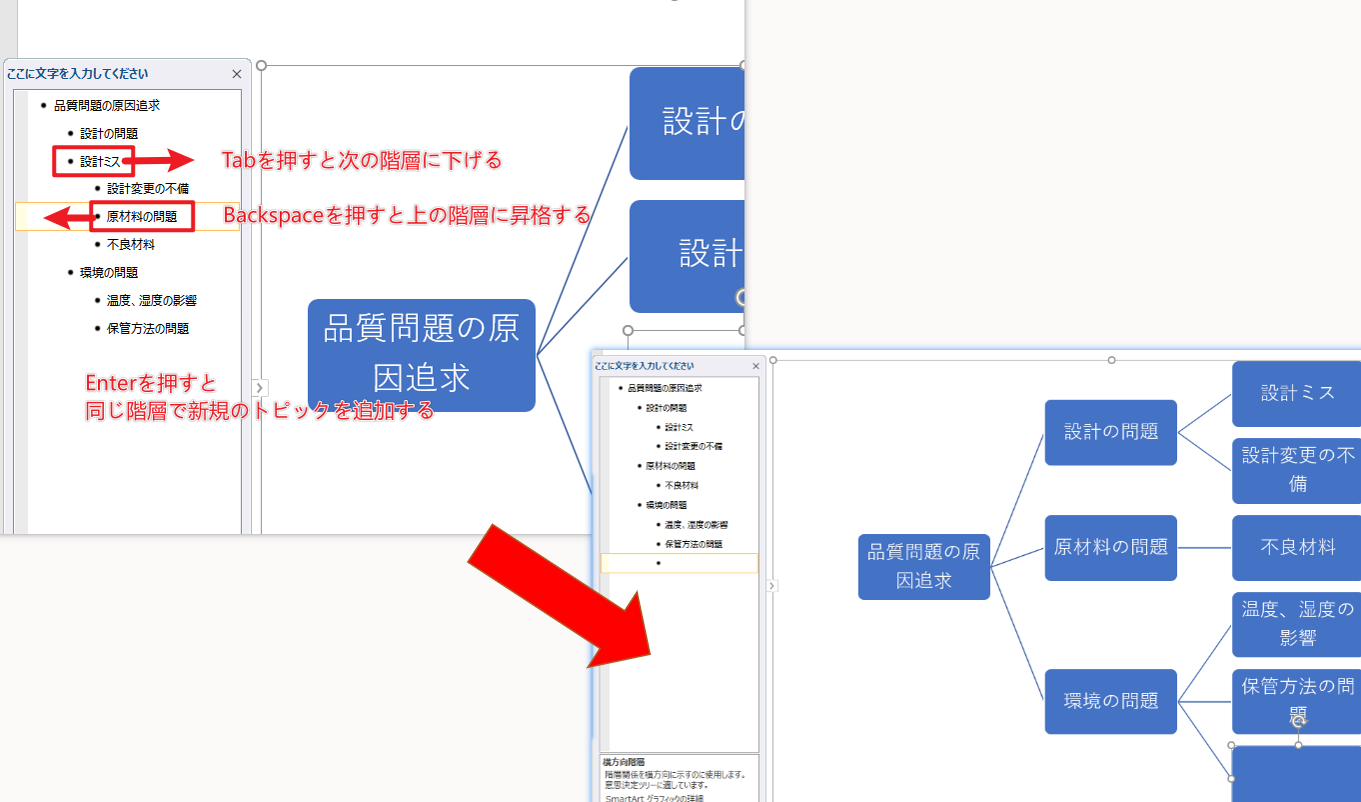
Task: Close the upper text pane with its X button
Action: point(236,74)
